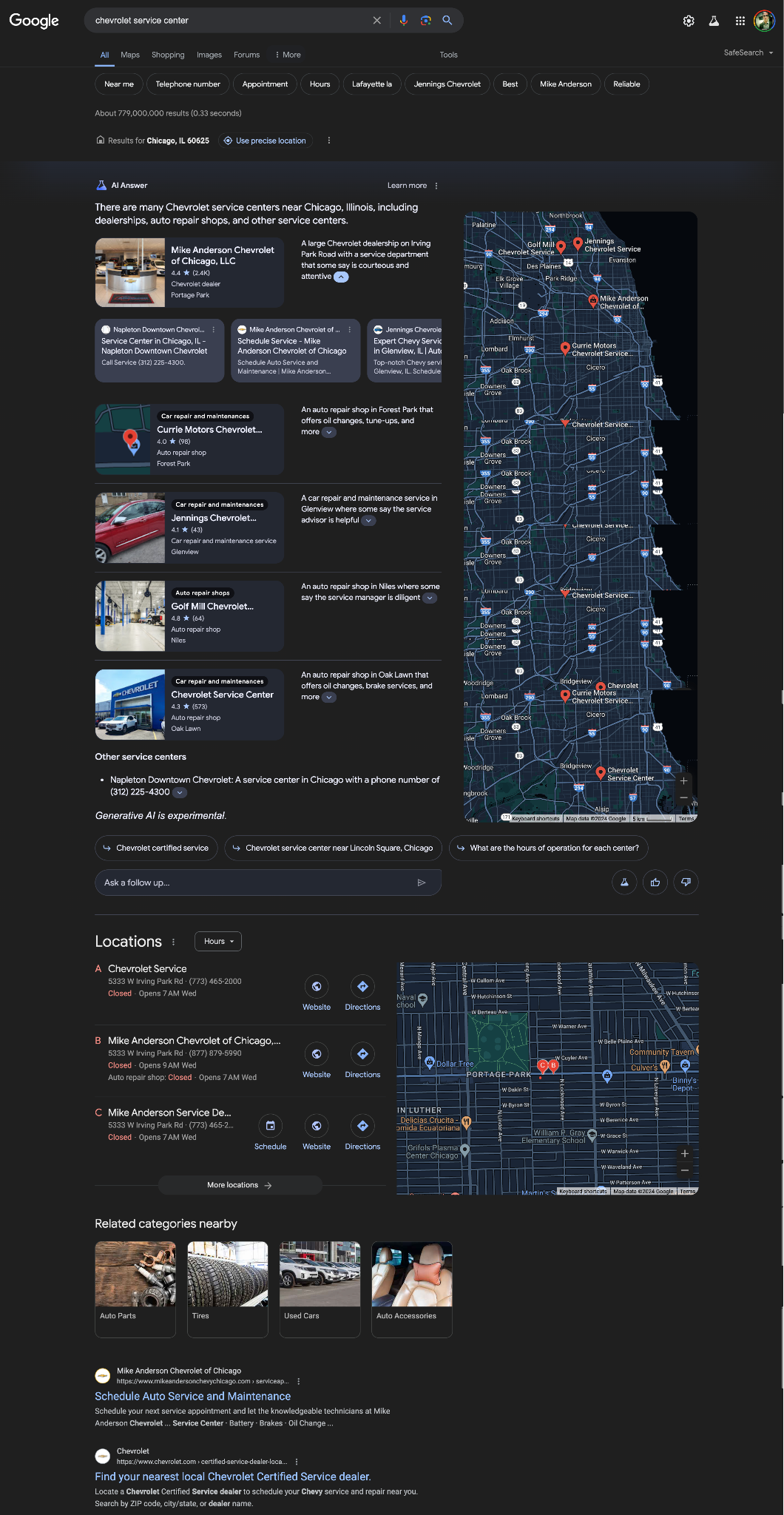Open the Tires category thumbnail
This screenshot has width=784, height=1515.
pyautogui.click(x=228, y=1289)
